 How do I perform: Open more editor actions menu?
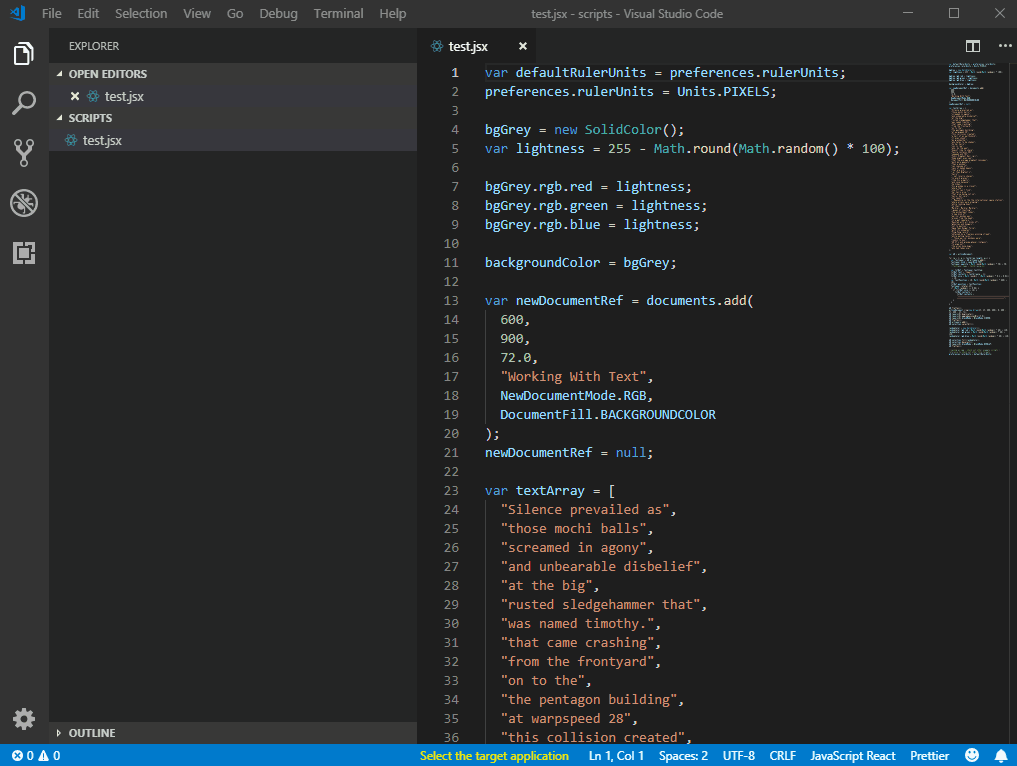[1005, 45]
